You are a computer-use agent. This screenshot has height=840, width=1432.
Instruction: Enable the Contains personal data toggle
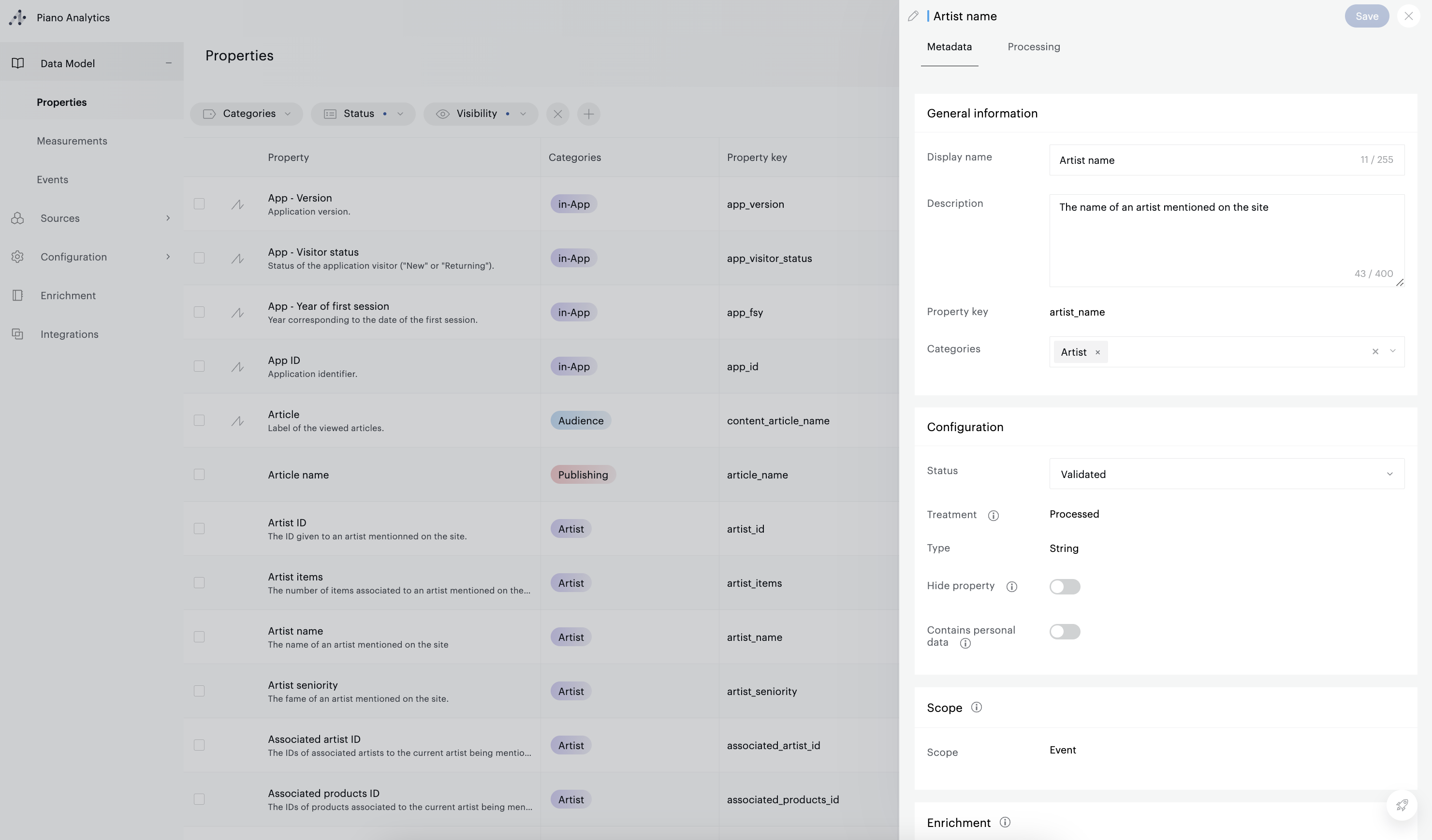pos(1065,631)
